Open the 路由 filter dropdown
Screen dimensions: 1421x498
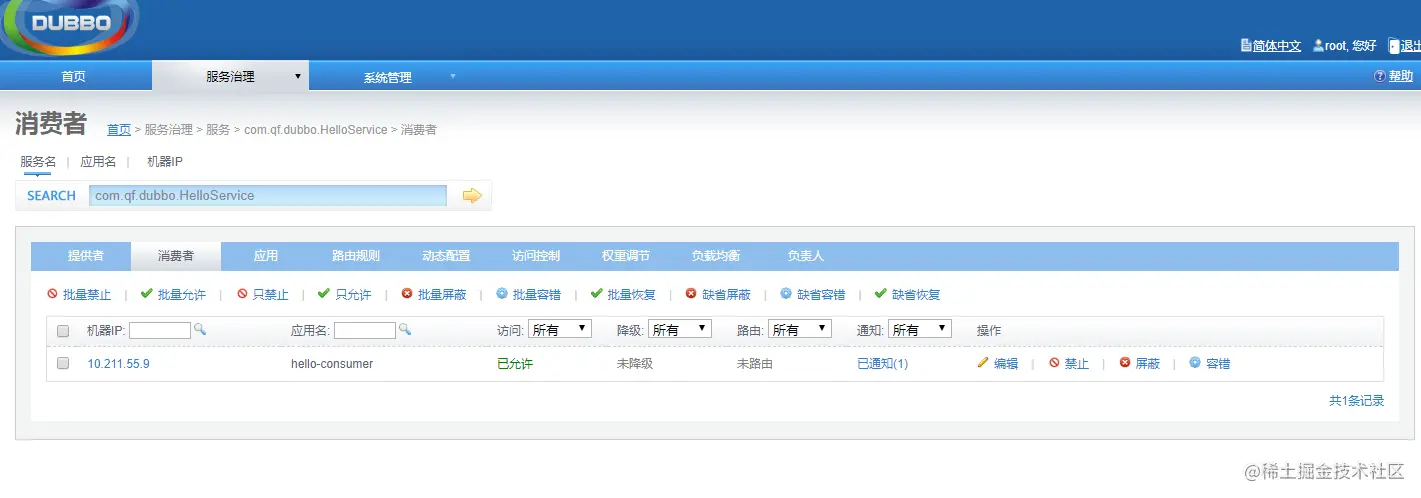point(800,329)
